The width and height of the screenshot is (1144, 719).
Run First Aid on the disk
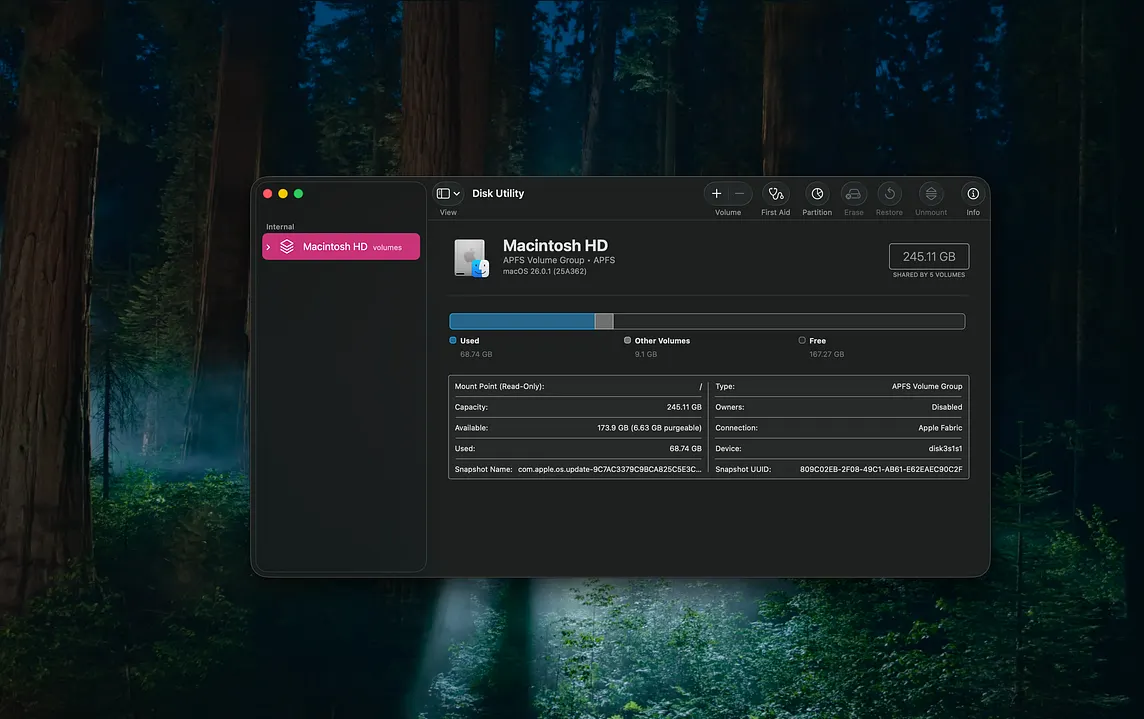coord(776,193)
